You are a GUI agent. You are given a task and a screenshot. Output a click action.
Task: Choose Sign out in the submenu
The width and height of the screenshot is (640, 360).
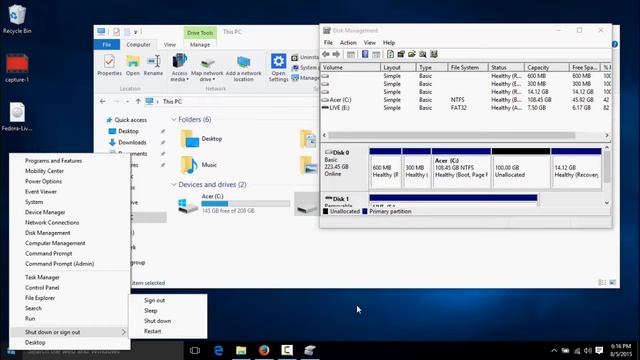[x=154, y=300]
